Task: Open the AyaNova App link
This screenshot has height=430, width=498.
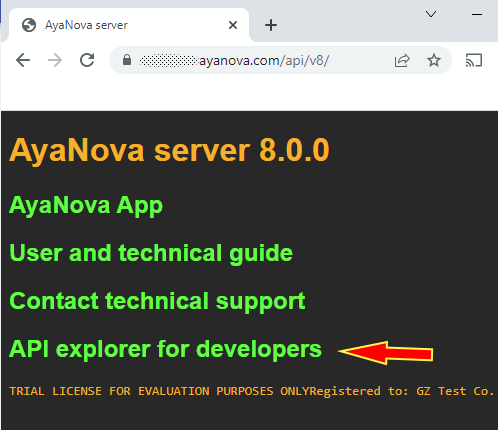Action: [86, 205]
